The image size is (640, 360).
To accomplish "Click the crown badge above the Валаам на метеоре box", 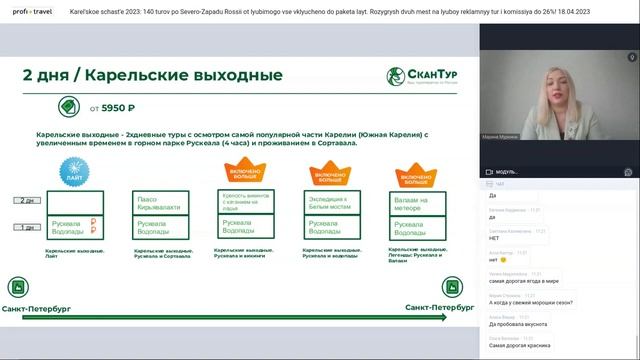I will (x=416, y=176).
